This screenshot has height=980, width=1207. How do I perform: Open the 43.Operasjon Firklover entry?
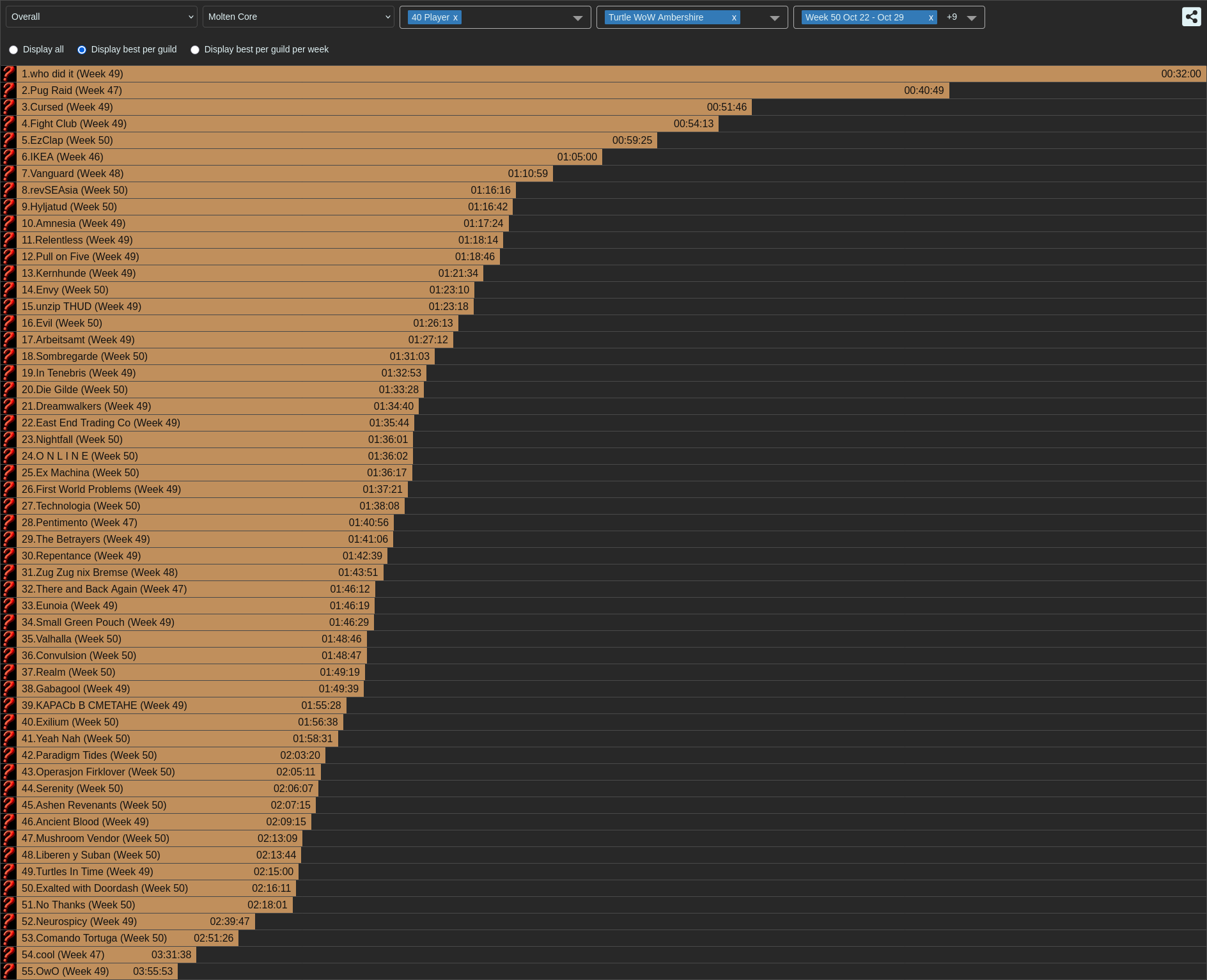[x=98, y=772]
